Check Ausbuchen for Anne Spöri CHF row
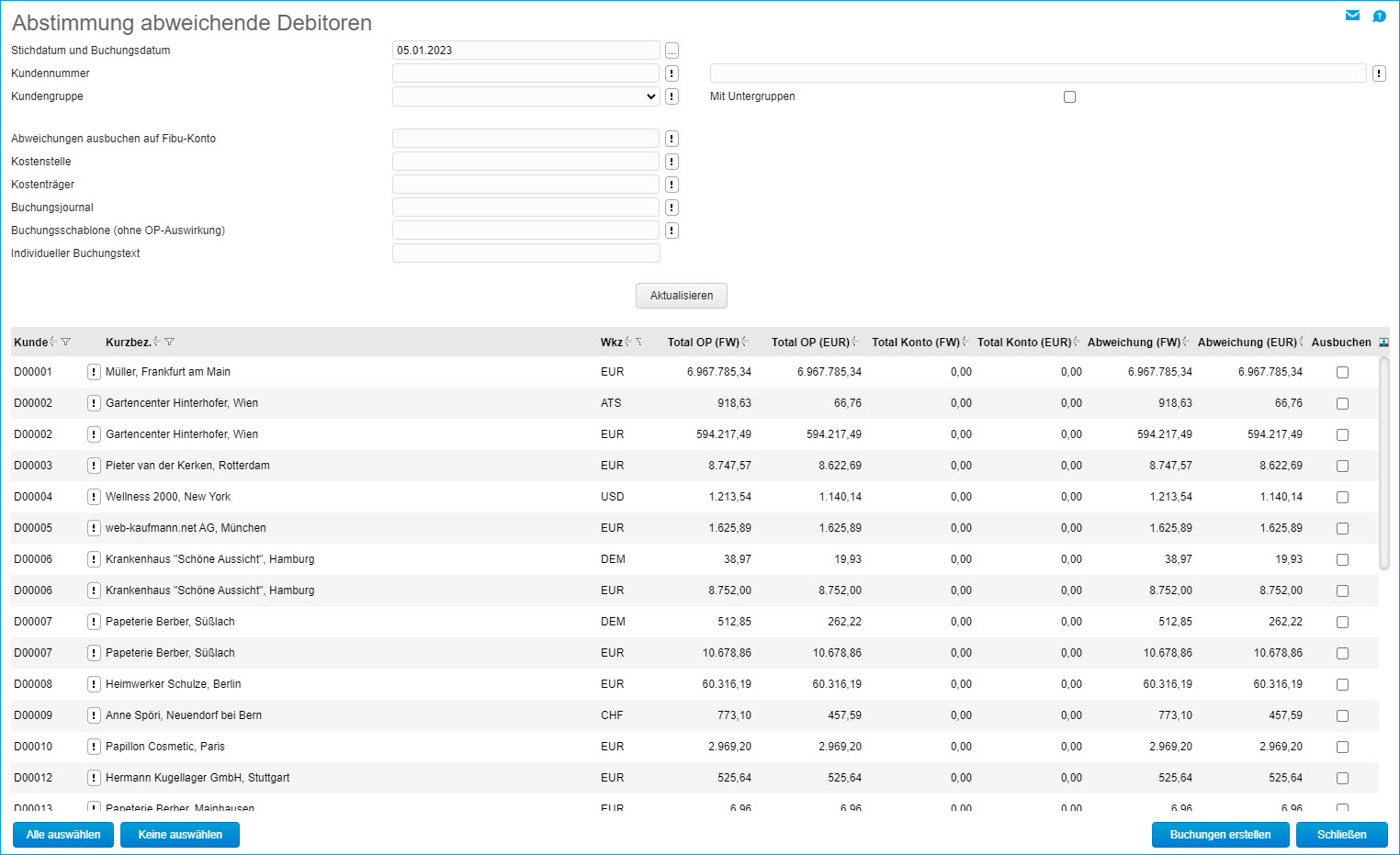This screenshot has height=855, width=1400. click(1342, 716)
